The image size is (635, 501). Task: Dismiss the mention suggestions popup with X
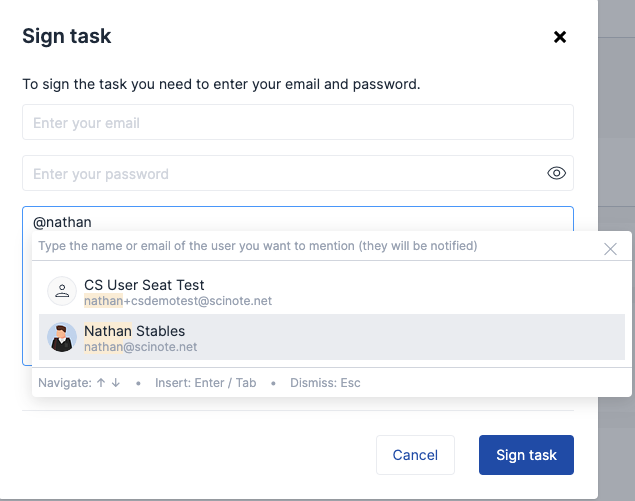610,248
